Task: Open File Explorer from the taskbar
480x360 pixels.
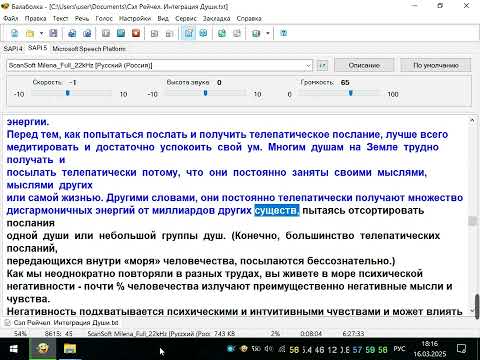Action: tap(70, 349)
